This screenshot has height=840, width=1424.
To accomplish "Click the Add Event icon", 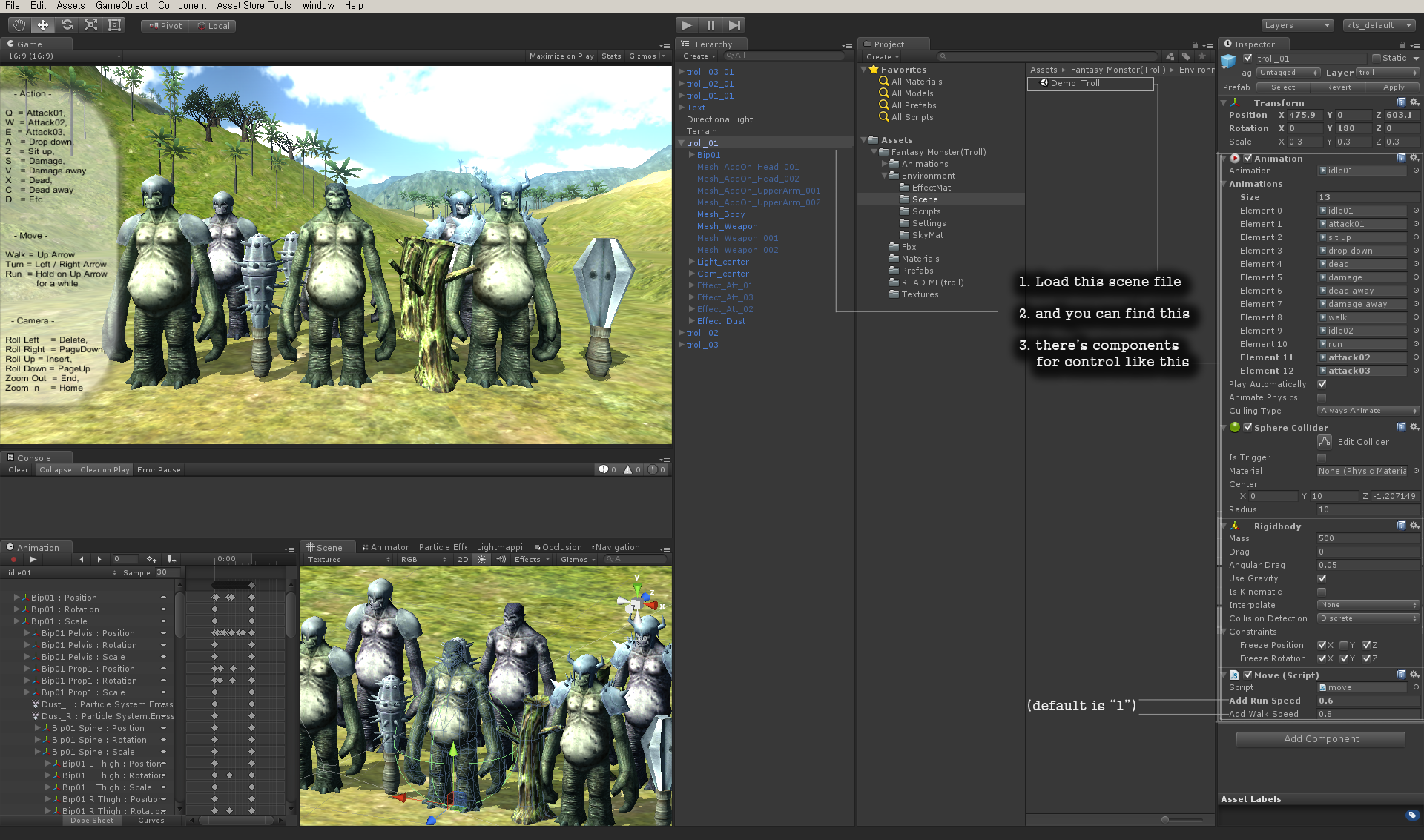I will tap(171, 560).
